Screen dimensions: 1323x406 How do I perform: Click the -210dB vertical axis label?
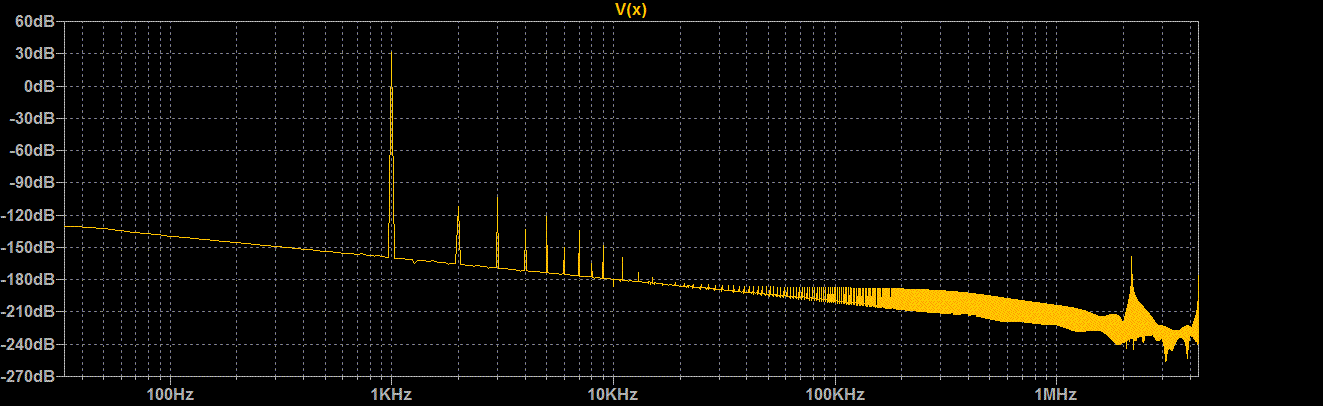coord(30,311)
